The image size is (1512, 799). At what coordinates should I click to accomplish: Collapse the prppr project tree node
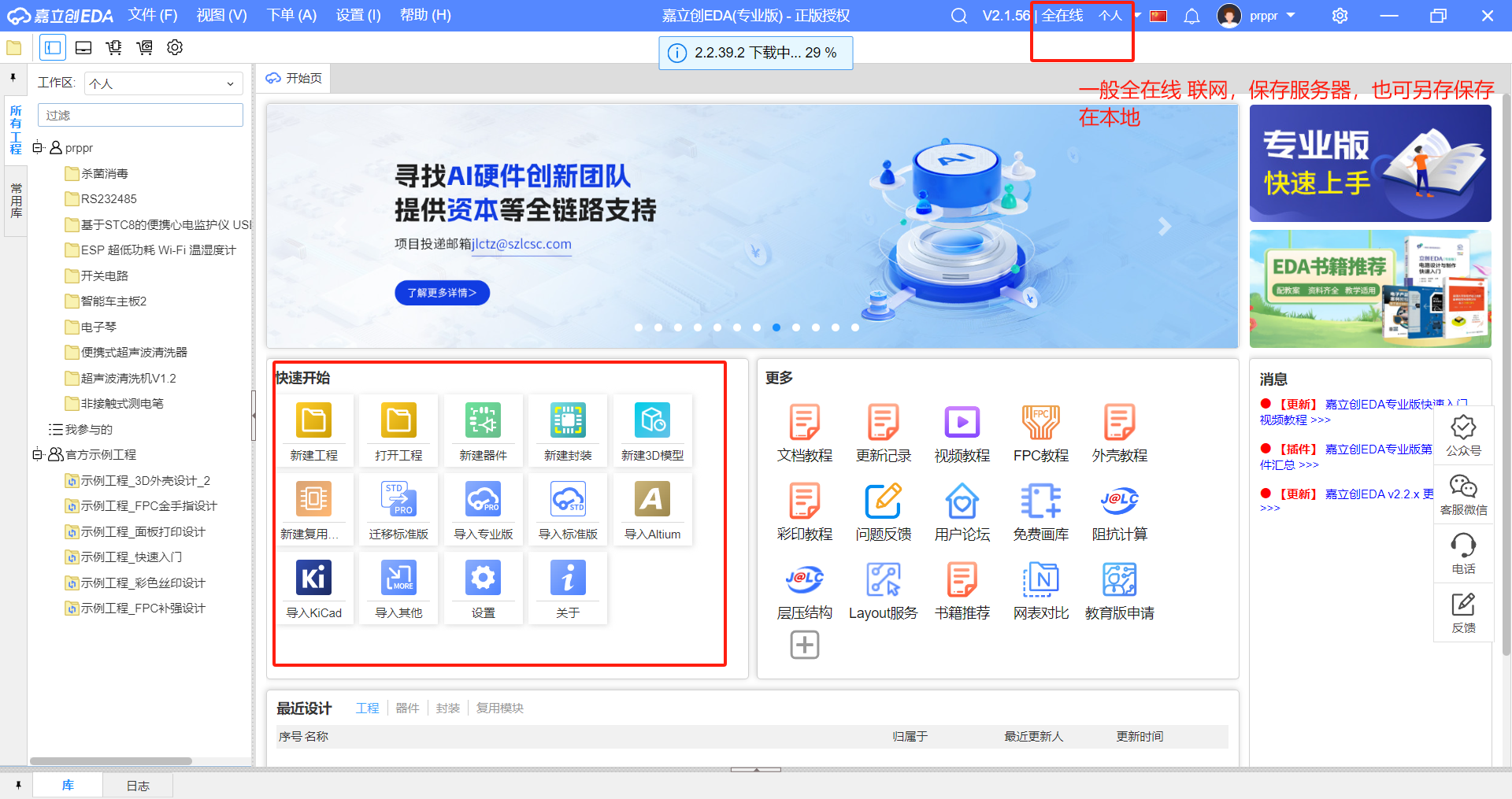[x=37, y=147]
